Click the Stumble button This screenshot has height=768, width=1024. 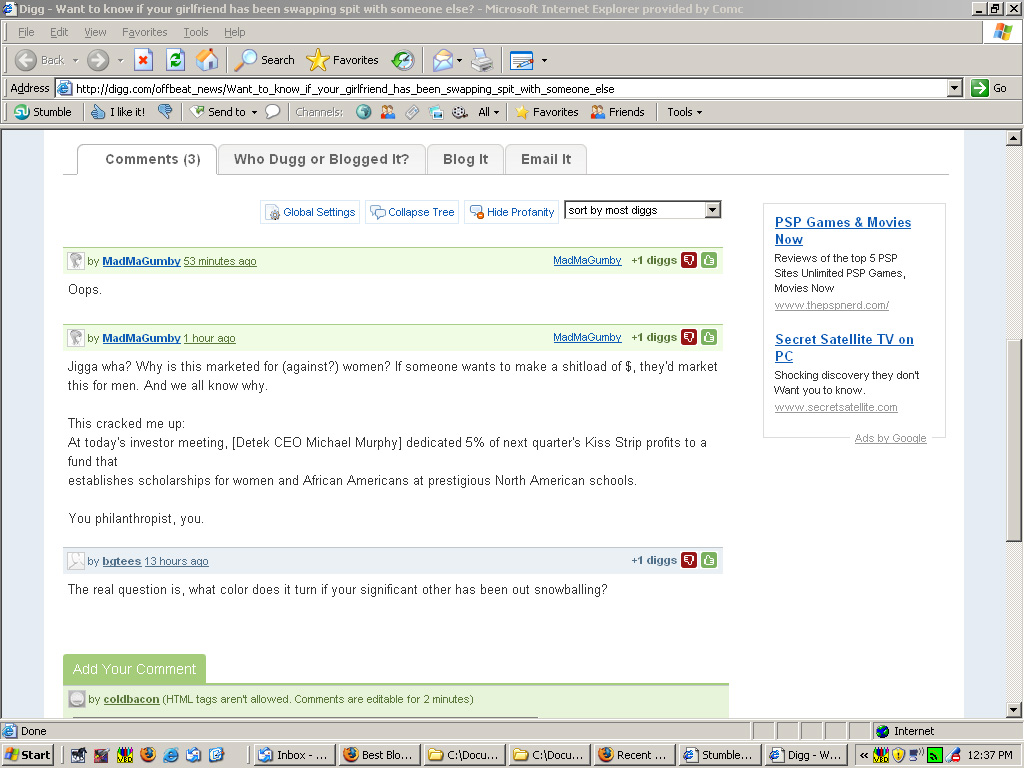pos(43,112)
